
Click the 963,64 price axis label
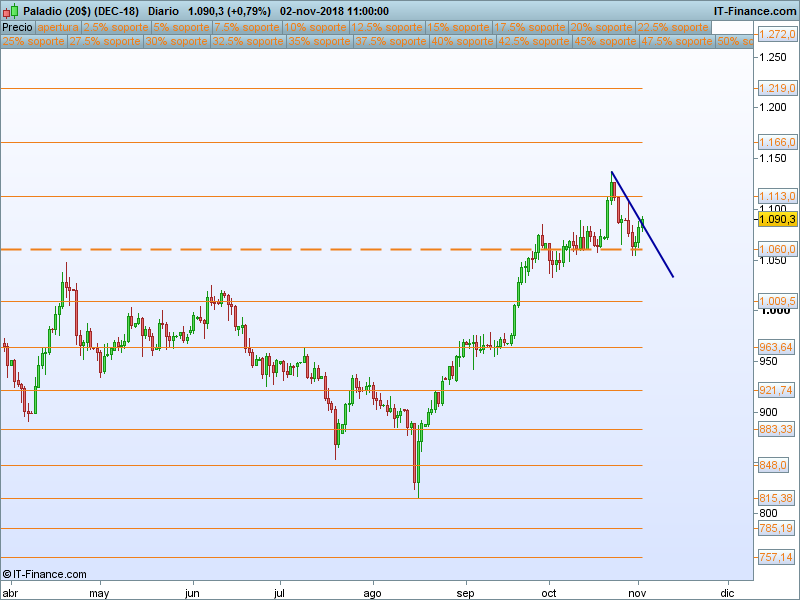coord(777,347)
